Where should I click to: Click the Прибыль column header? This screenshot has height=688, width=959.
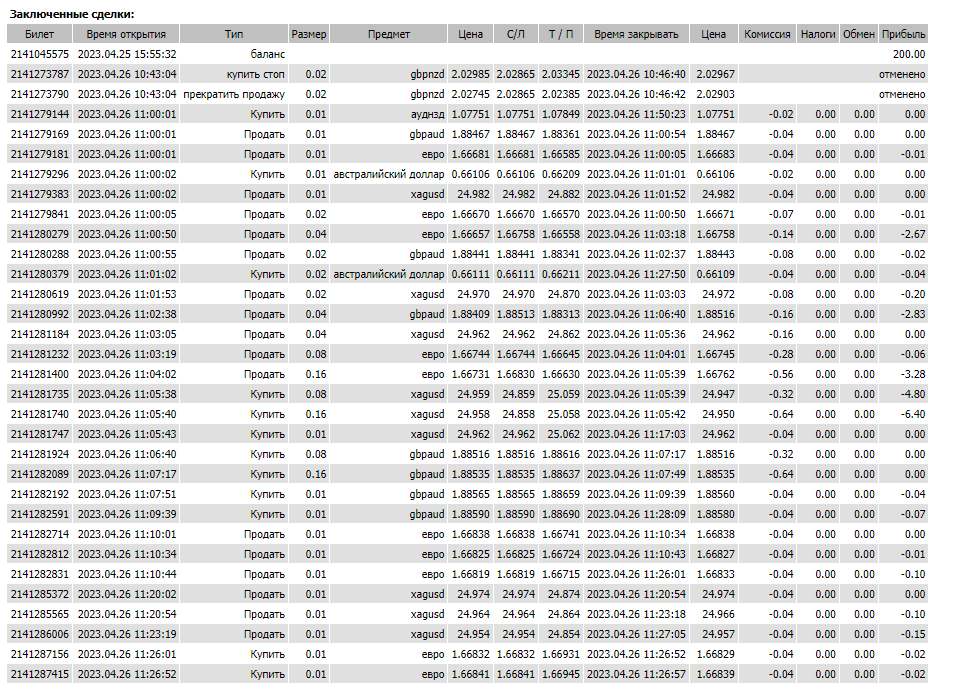904,34
